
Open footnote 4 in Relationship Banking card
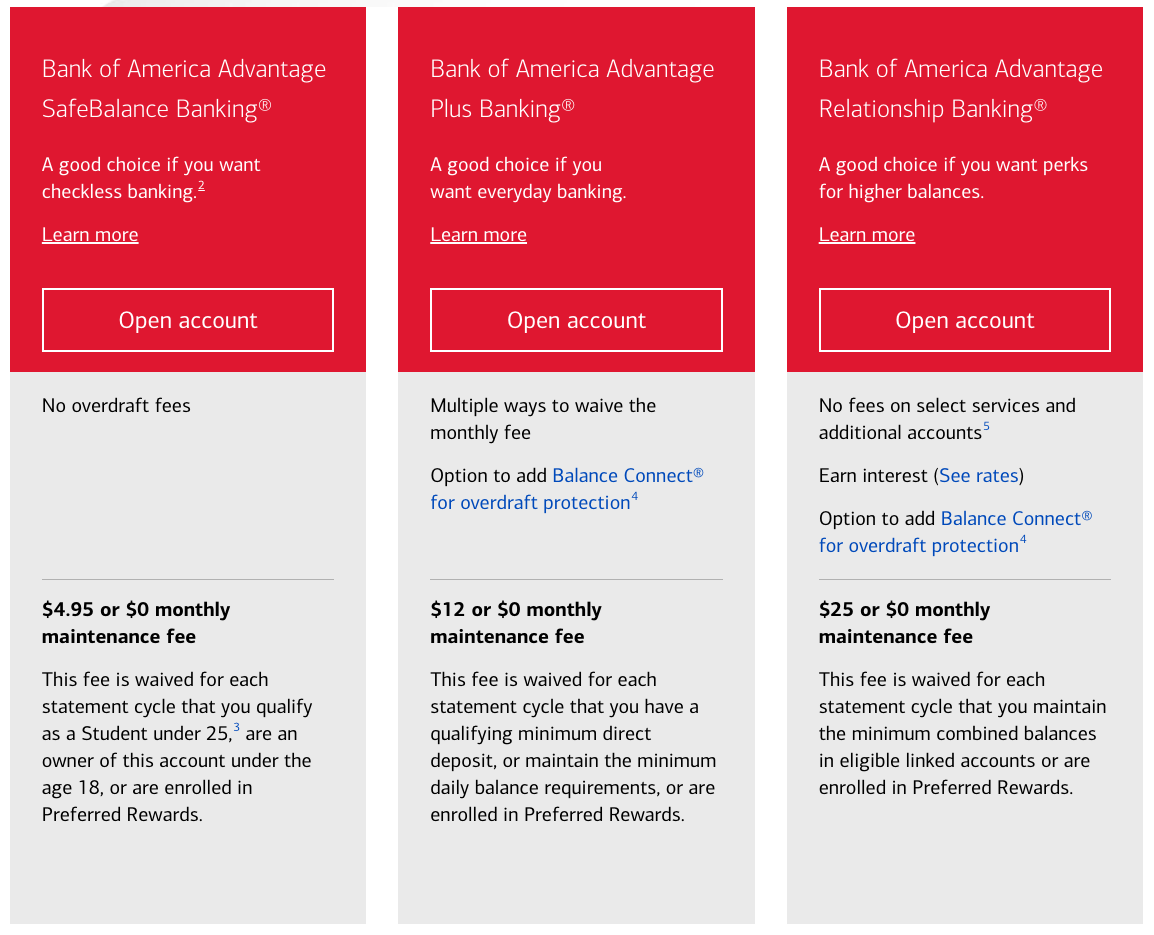[x=1023, y=540]
